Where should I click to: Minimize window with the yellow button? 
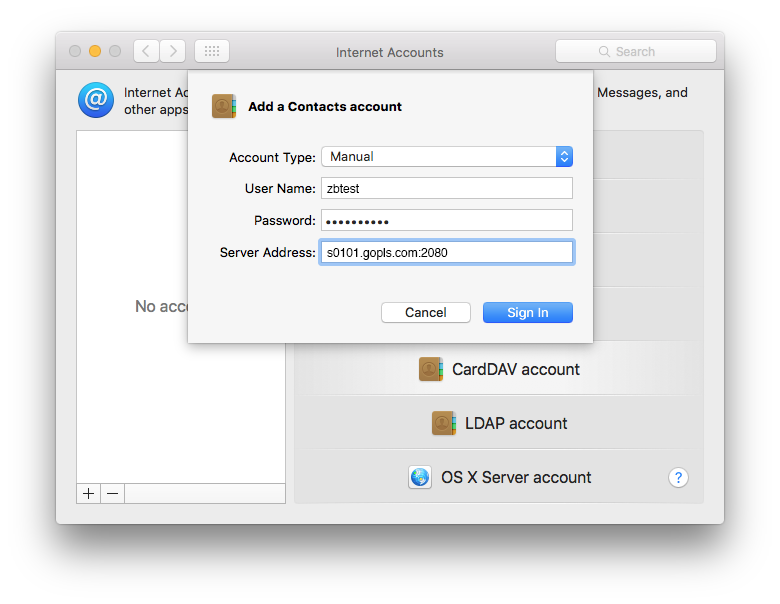point(95,51)
